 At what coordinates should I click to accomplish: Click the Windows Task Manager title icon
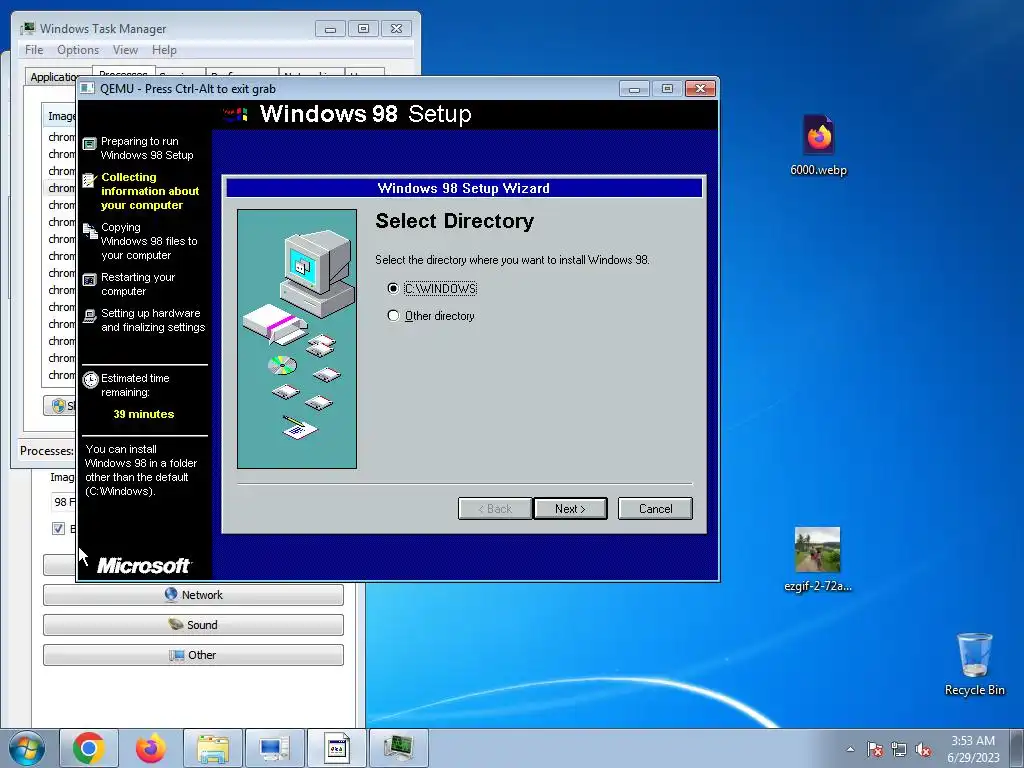click(27, 28)
